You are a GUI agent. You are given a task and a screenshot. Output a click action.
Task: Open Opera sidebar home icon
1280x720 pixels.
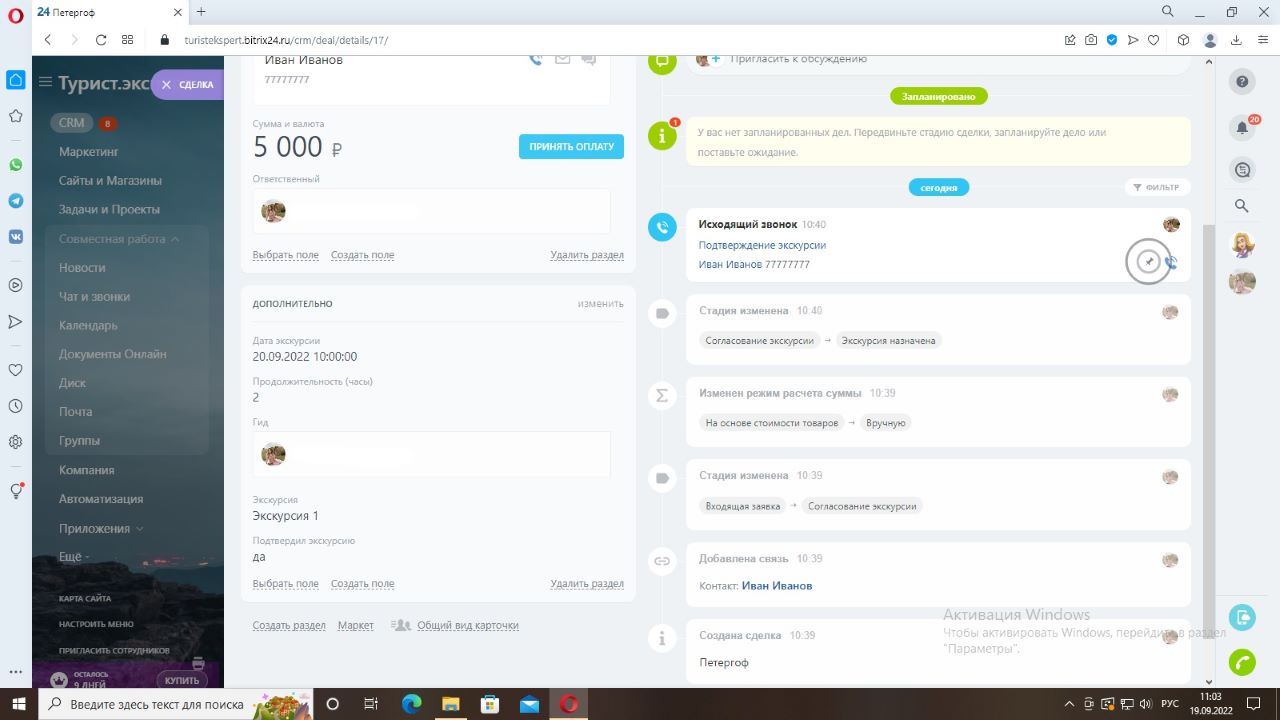15,80
